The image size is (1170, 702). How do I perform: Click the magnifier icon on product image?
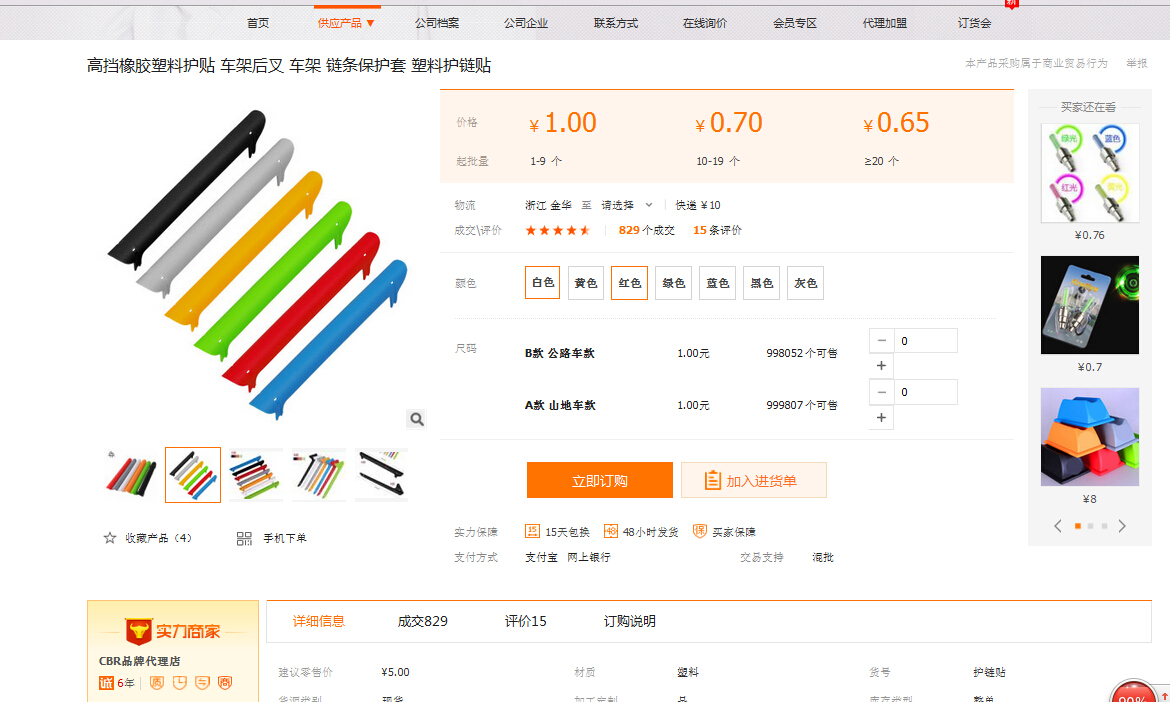tap(417, 419)
